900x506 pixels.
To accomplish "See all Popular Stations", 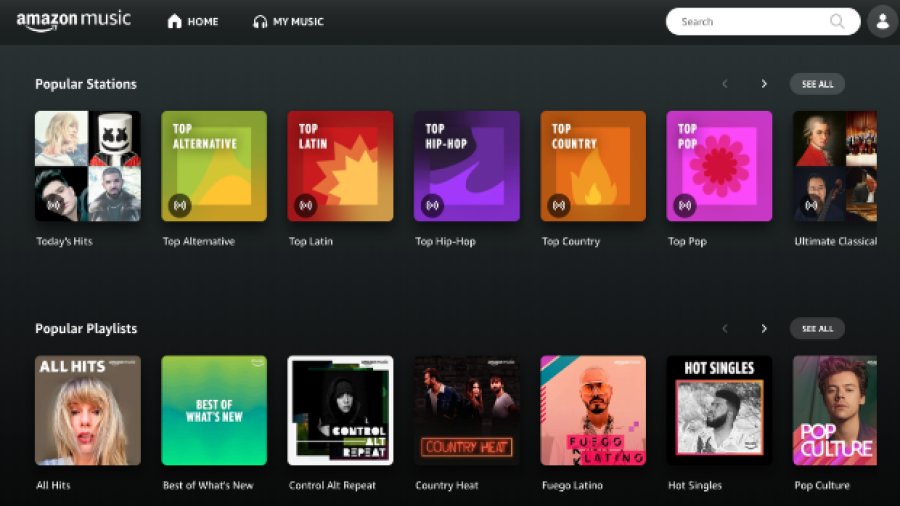I will click(x=817, y=84).
